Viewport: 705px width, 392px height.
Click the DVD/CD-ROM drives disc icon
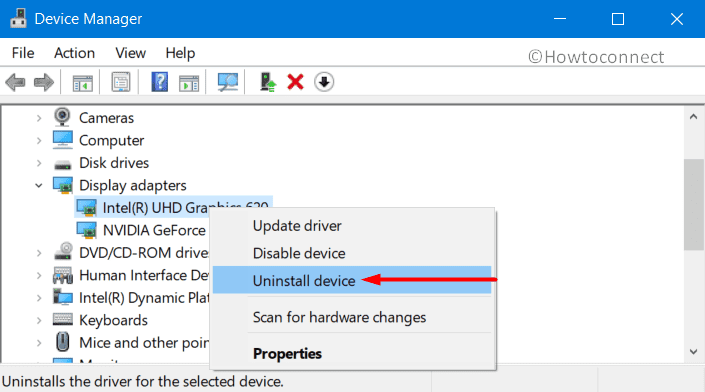[63, 251]
